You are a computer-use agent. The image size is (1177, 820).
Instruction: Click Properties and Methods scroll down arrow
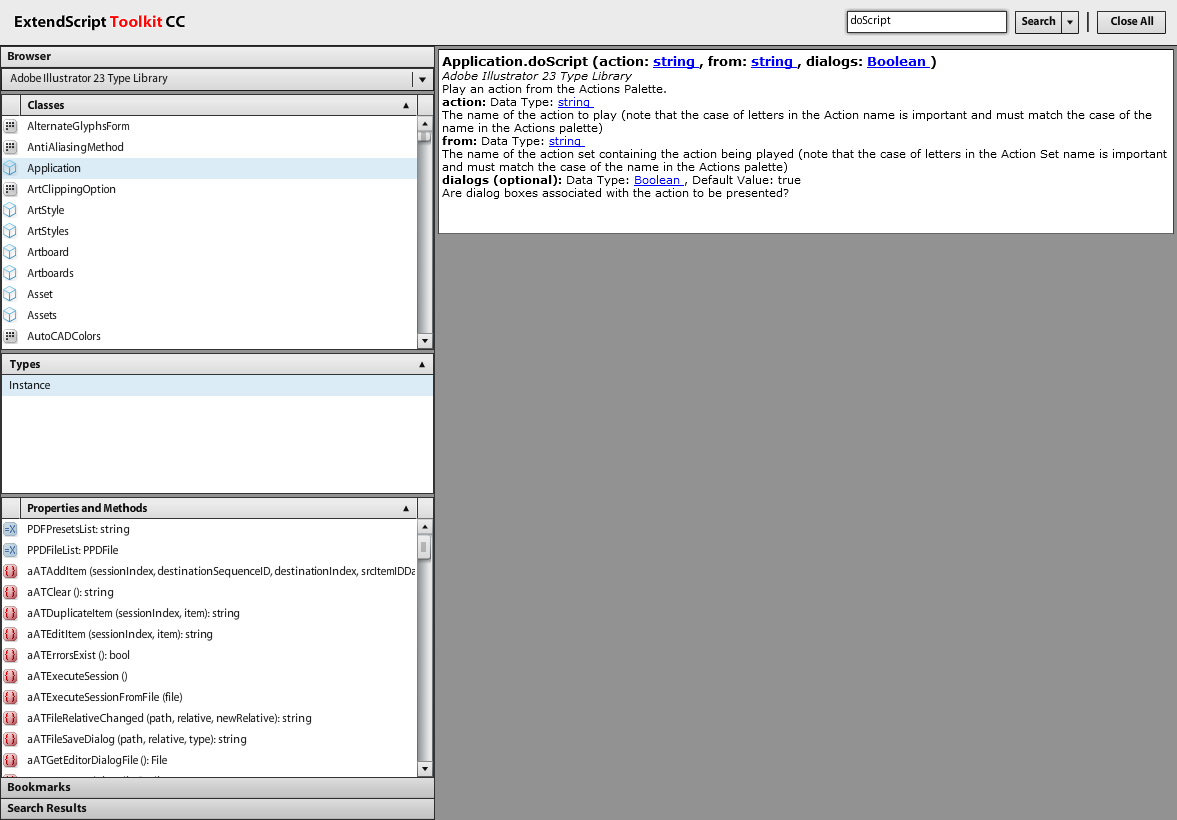click(425, 769)
